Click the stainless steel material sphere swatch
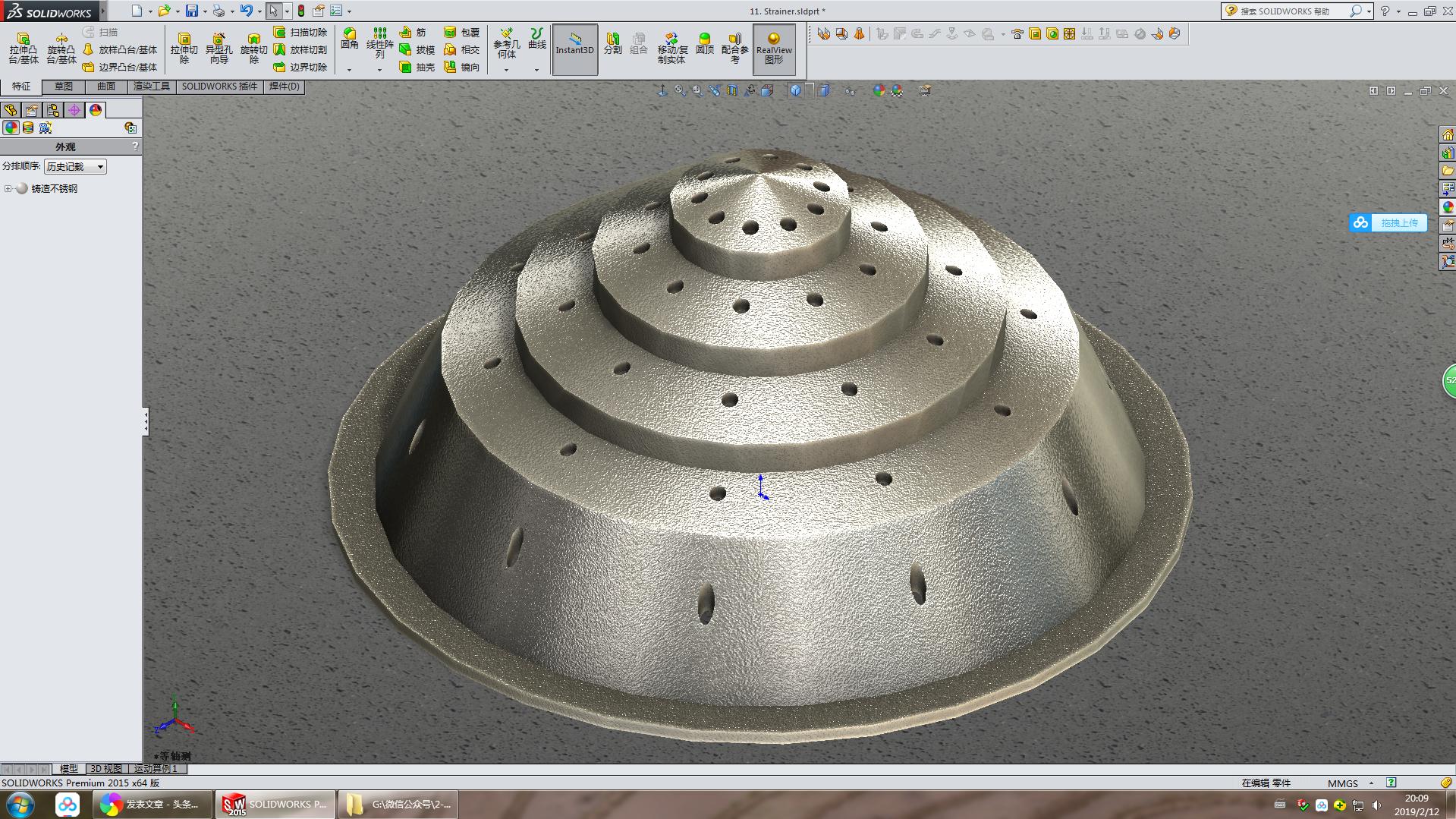The height and width of the screenshot is (819, 1456). (21, 188)
